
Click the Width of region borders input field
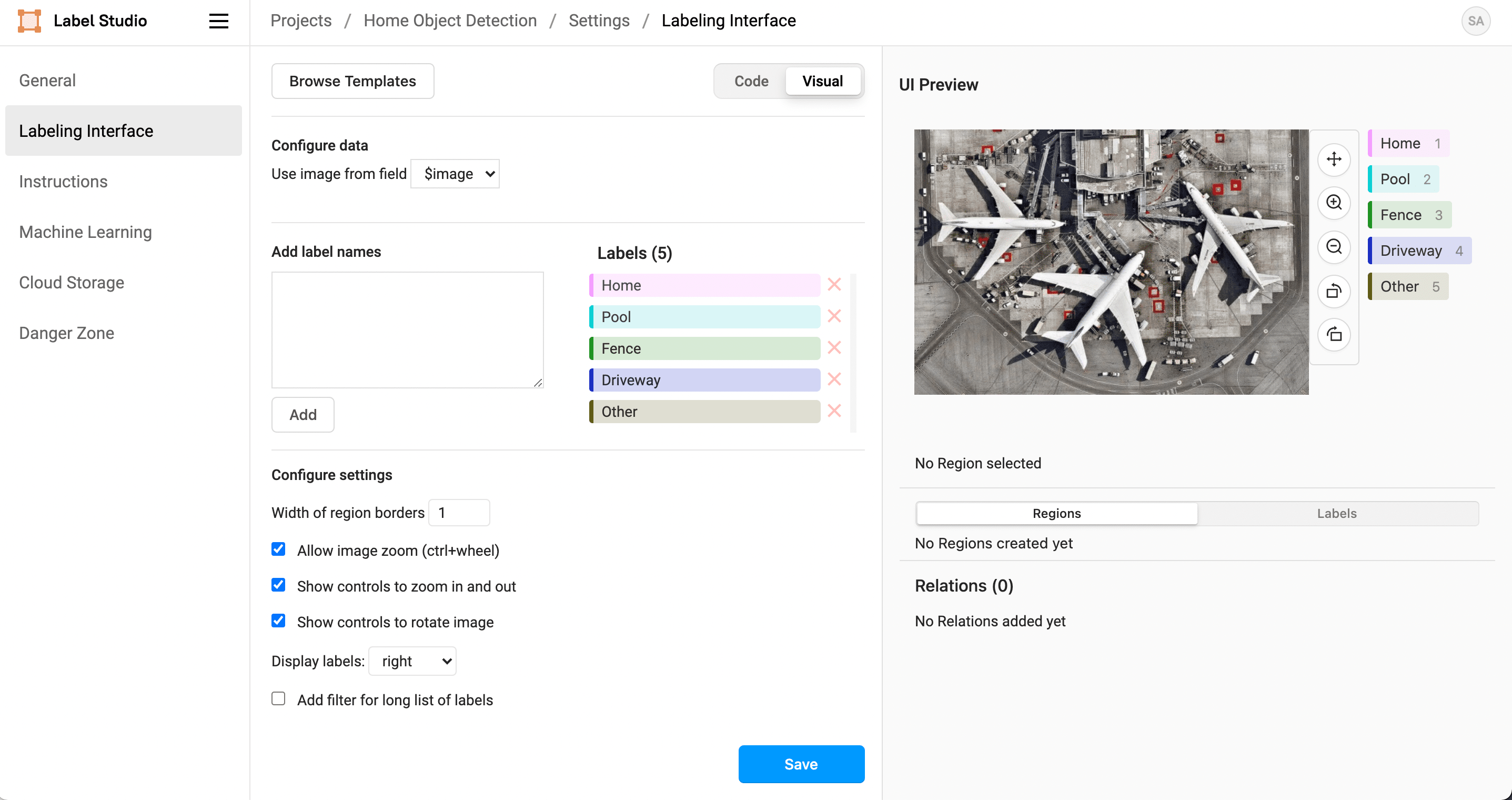coord(459,512)
